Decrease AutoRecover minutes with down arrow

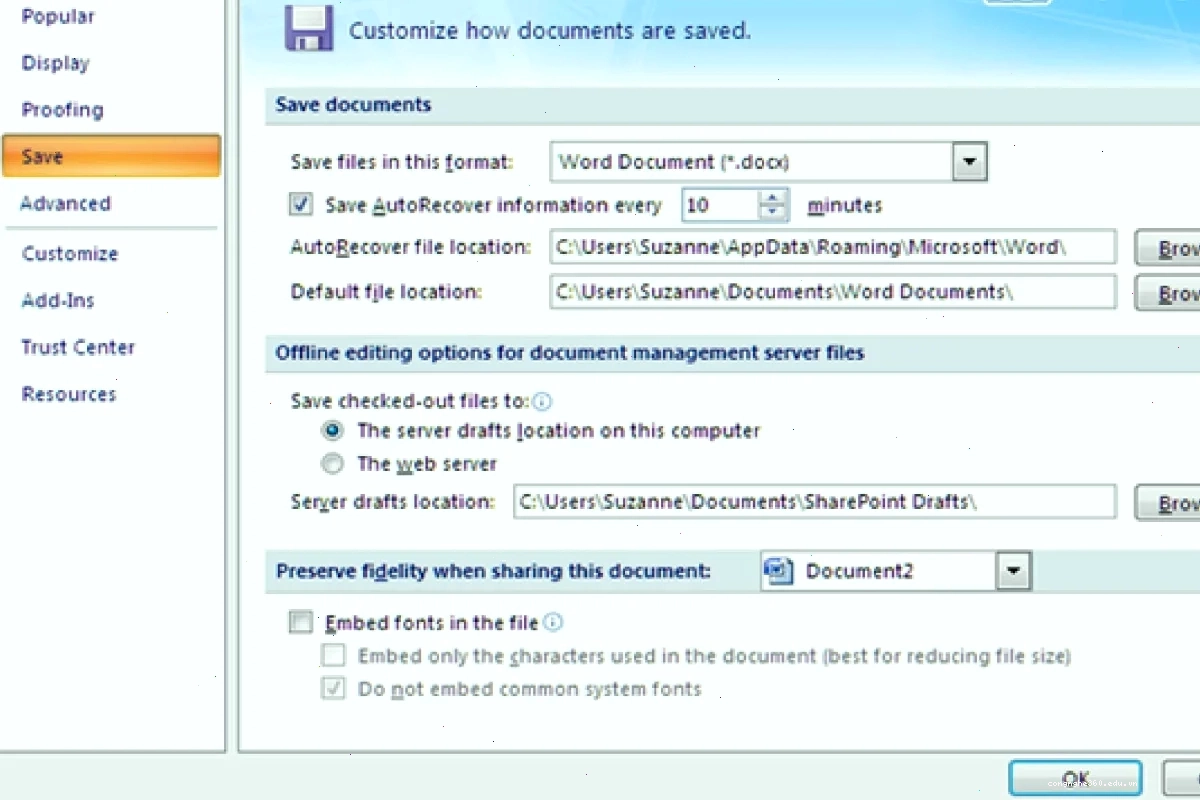tap(774, 213)
